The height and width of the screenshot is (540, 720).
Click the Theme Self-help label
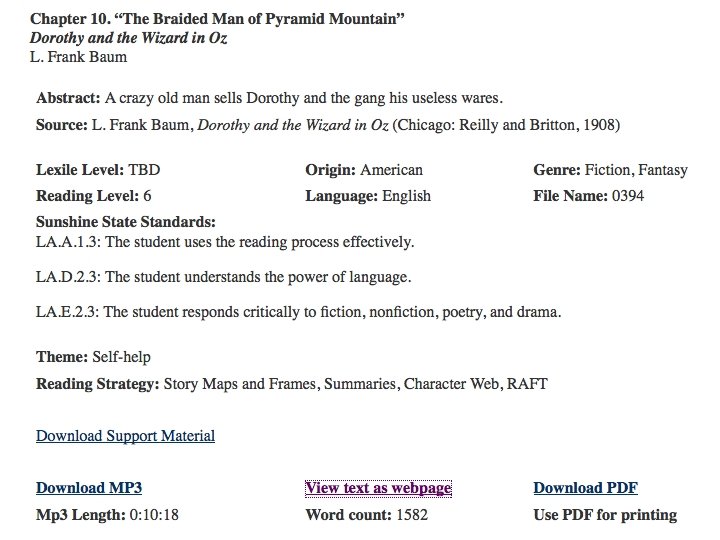[93, 357]
